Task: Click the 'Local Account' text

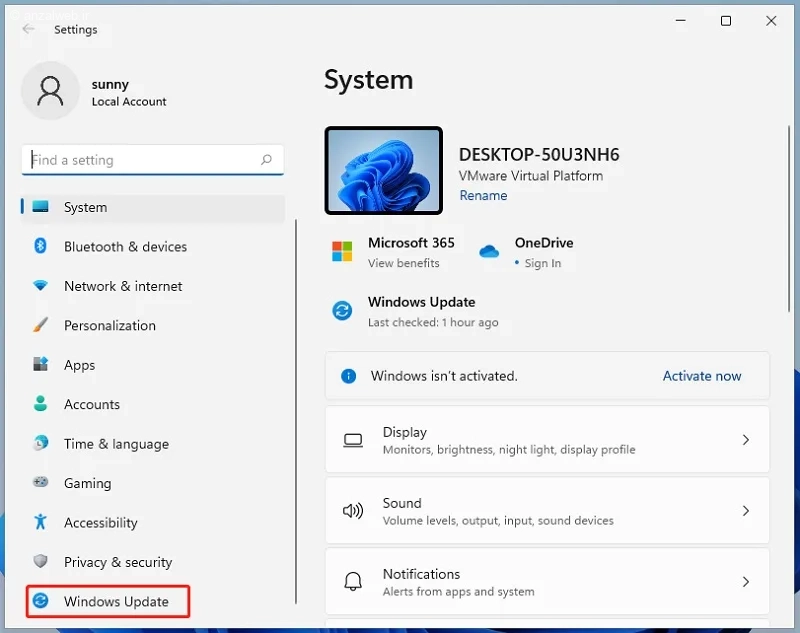Action: coord(129,102)
